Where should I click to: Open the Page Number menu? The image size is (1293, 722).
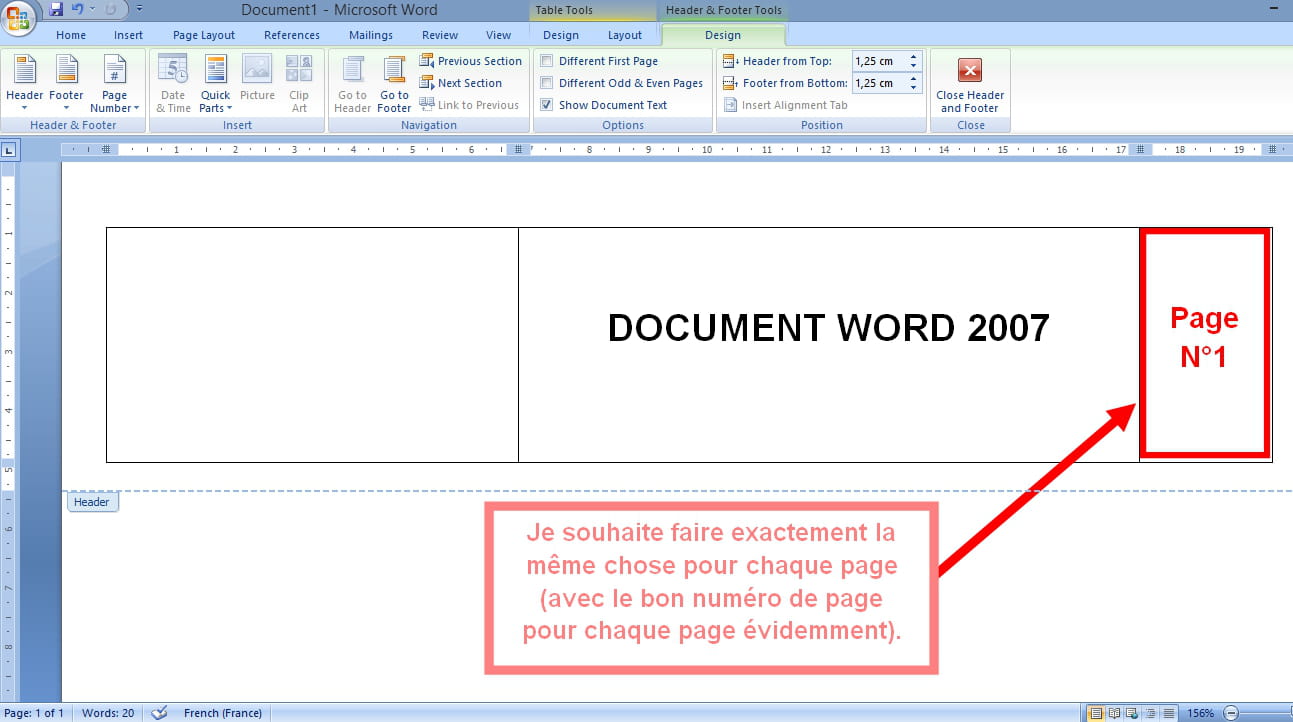pyautogui.click(x=114, y=84)
